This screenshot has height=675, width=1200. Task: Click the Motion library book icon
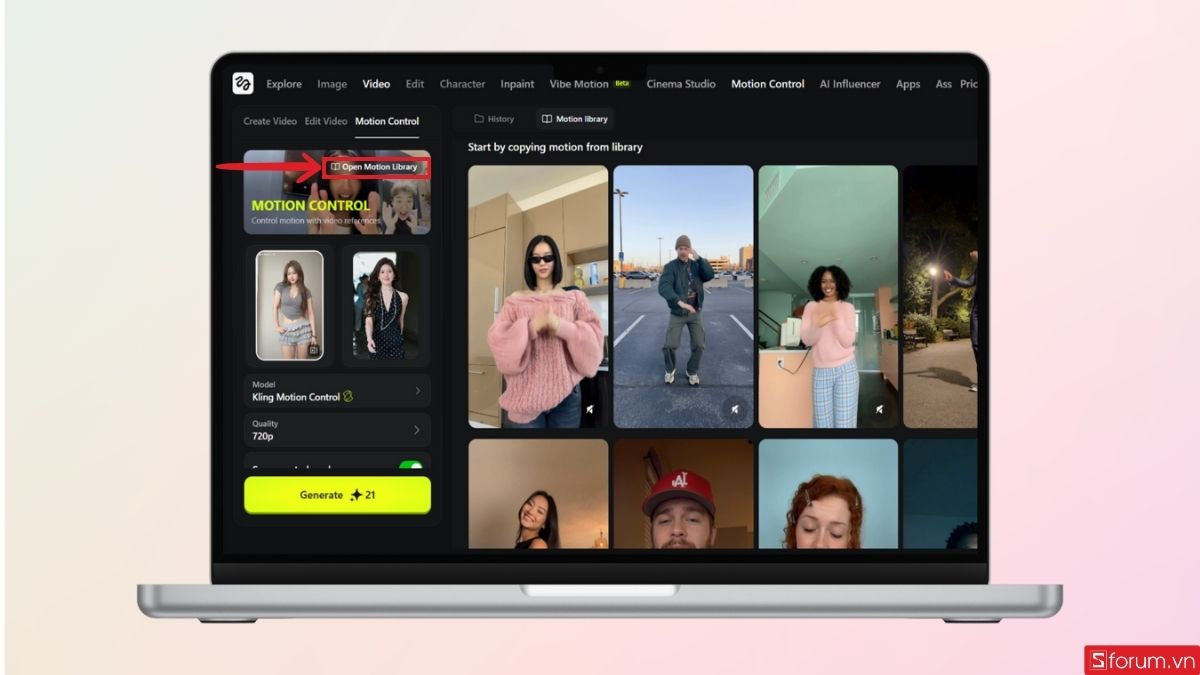[x=547, y=119]
